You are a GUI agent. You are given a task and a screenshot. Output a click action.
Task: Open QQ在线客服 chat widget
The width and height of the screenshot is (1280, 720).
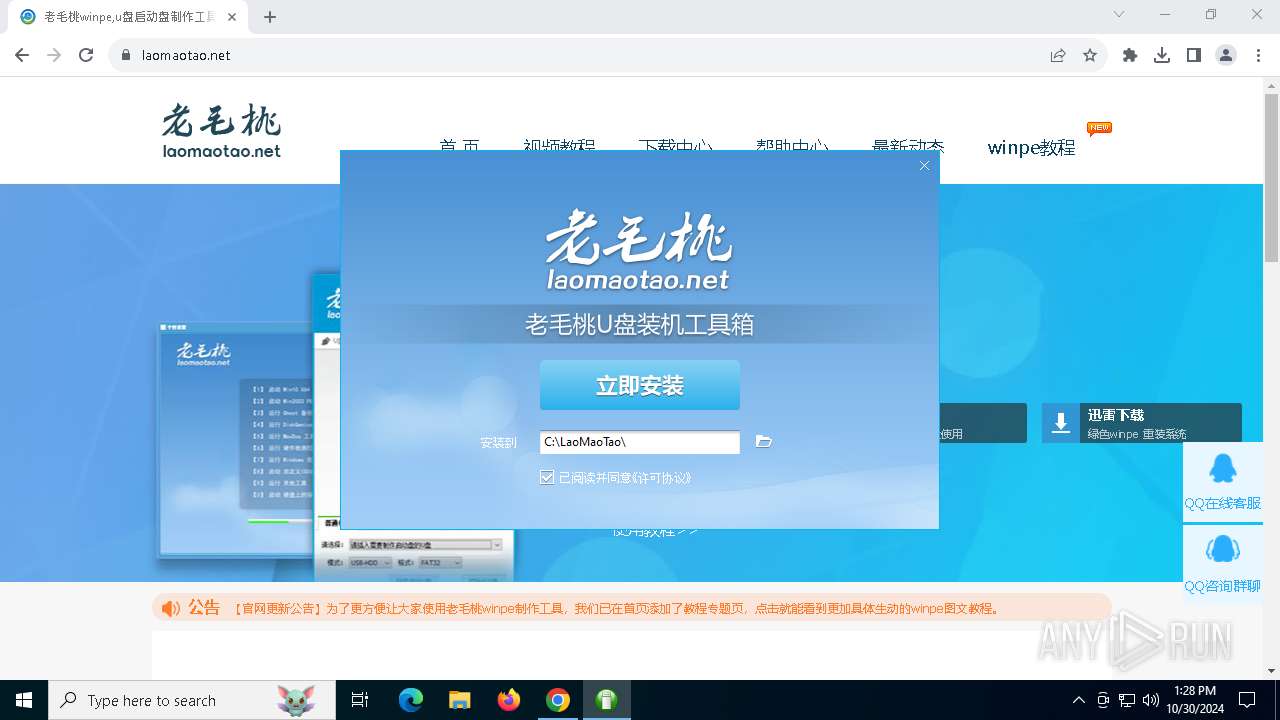click(x=1222, y=481)
